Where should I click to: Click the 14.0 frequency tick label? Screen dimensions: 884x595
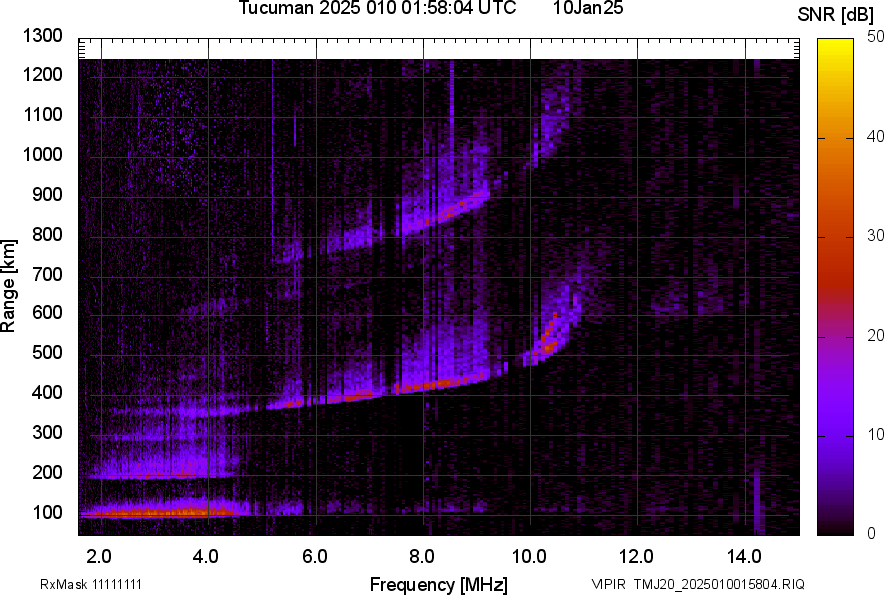[x=743, y=556]
